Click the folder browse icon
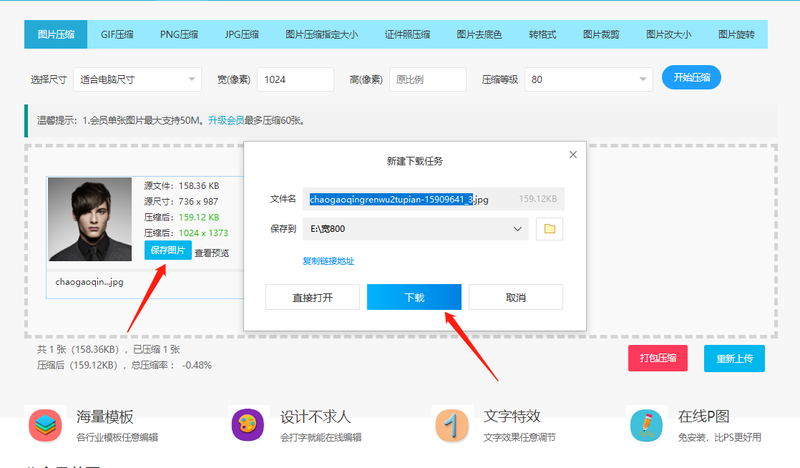This screenshot has height=468, width=800. pyautogui.click(x=549, y=229)
